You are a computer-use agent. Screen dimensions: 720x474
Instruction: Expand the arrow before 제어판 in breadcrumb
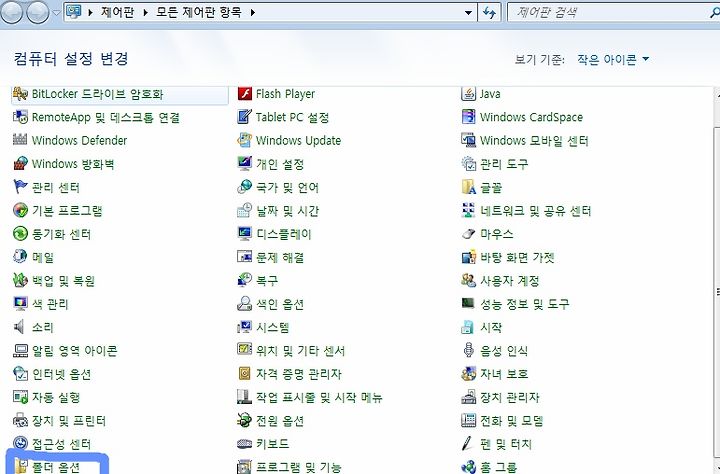click(90, 12)
